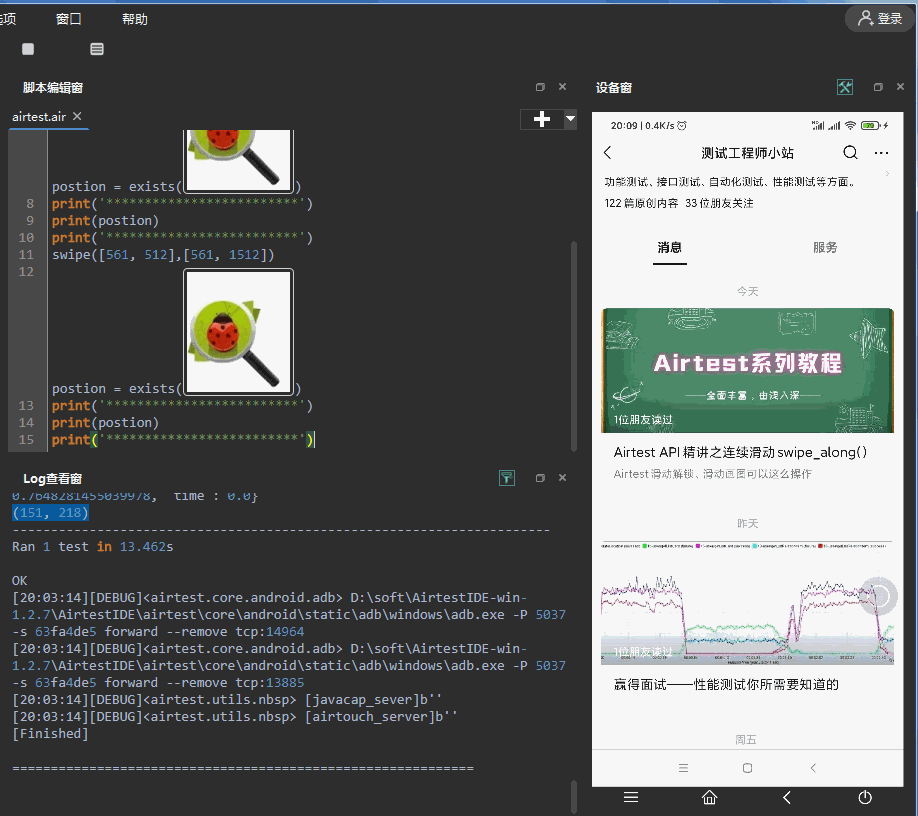The image size is (918, 816).
Task: Click the 'Ran 1 test in 13.462s' log line
Action: click(93, 547)
